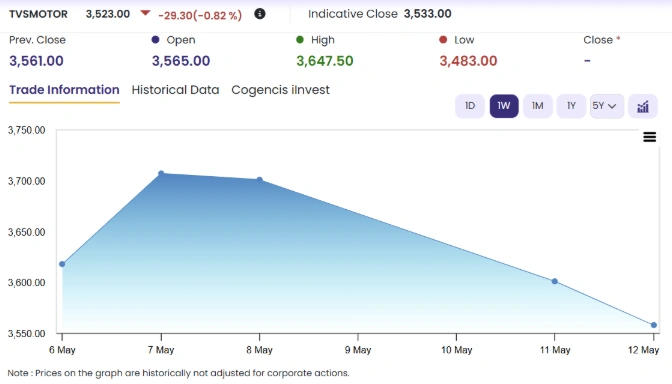The height and width of the screenshot is (384, 672).
Task: Click the green High legend dot
Action: [300, 40]
